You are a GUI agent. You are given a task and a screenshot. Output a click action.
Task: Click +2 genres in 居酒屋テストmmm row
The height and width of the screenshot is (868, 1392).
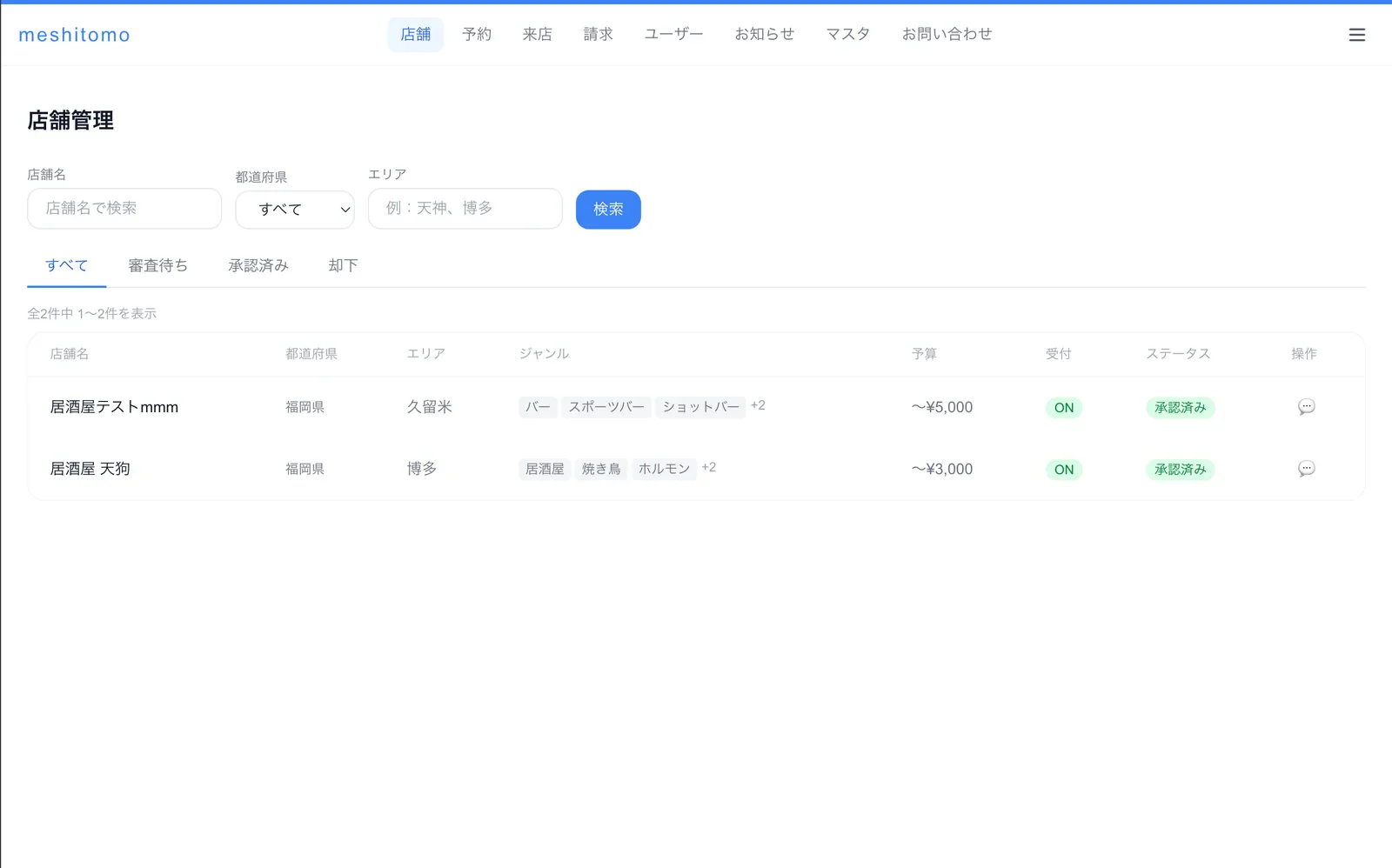coord(758,405)
